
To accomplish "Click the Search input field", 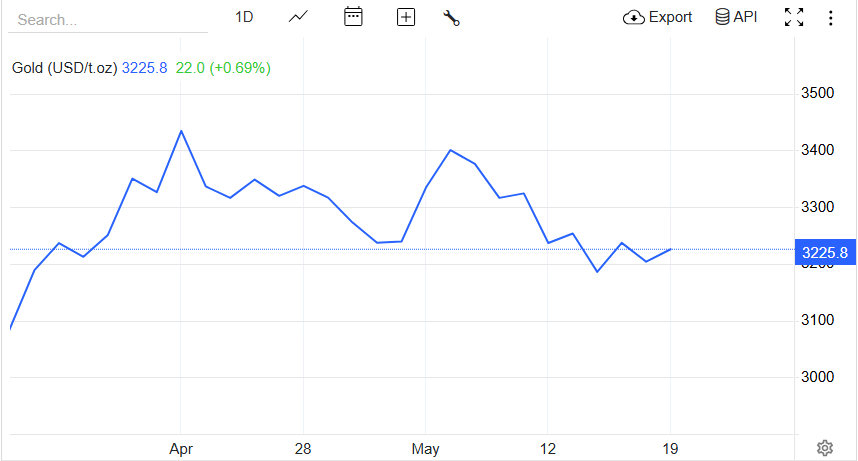I will click(x=108, y=20).
